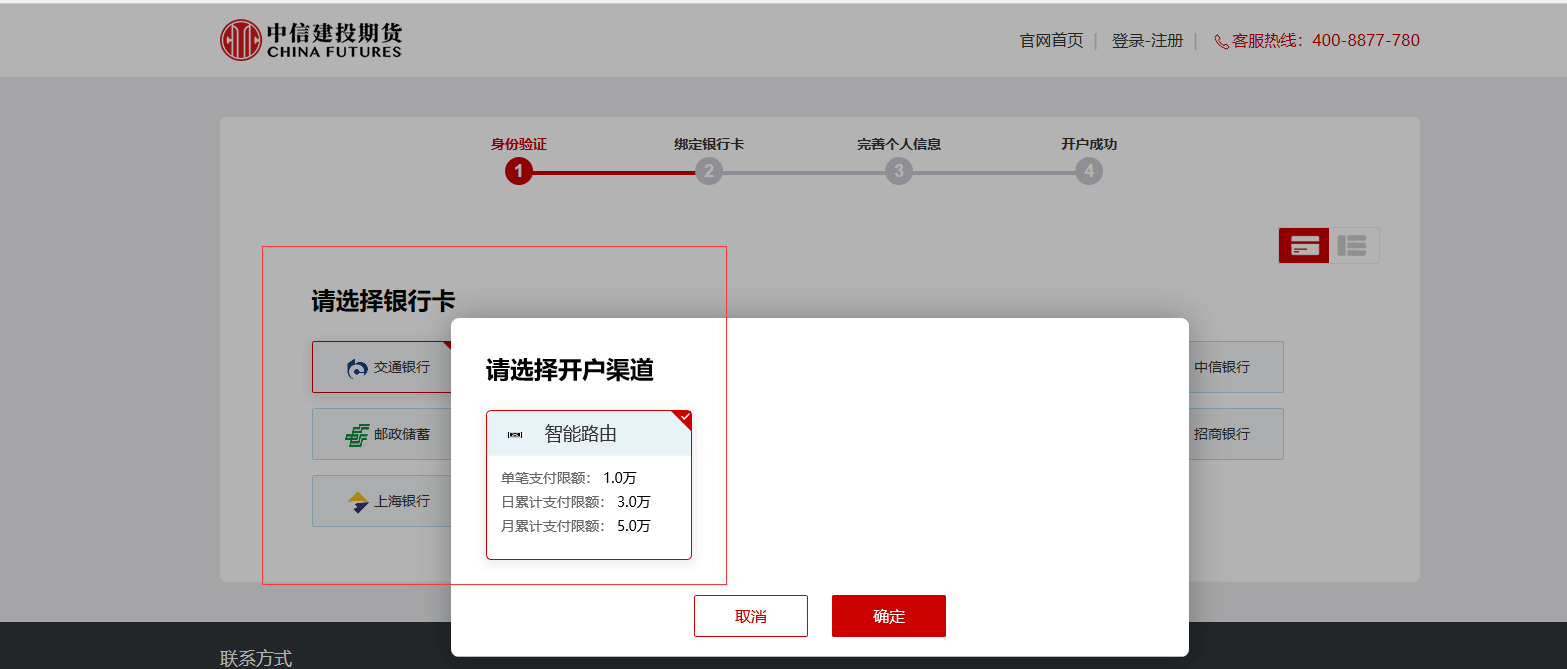Click the 上海银行 logo icon
The image size is (1567, 669).
point(358,502)
